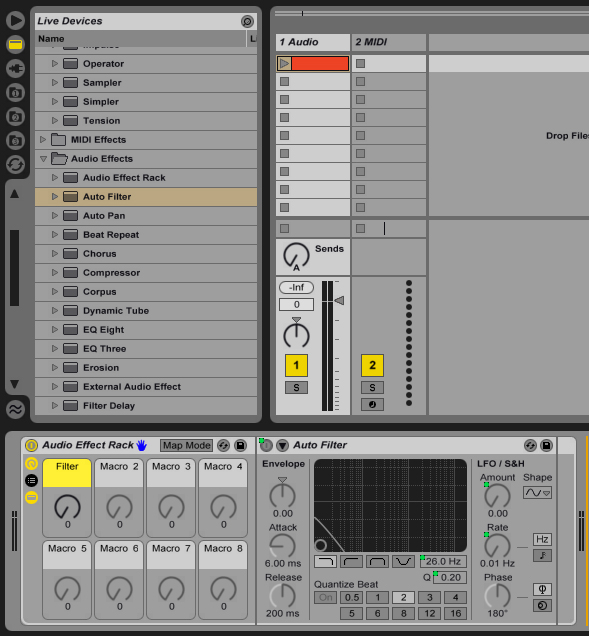Viewport: 589px width, 636px height.
Task: Click the track 1 pan knob
Action: (x=296, y=335)
